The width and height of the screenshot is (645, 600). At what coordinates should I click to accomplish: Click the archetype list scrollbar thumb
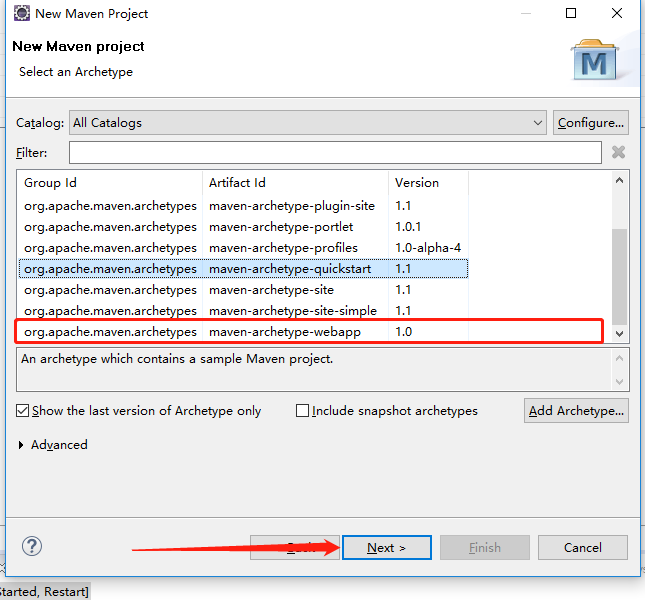619,276
